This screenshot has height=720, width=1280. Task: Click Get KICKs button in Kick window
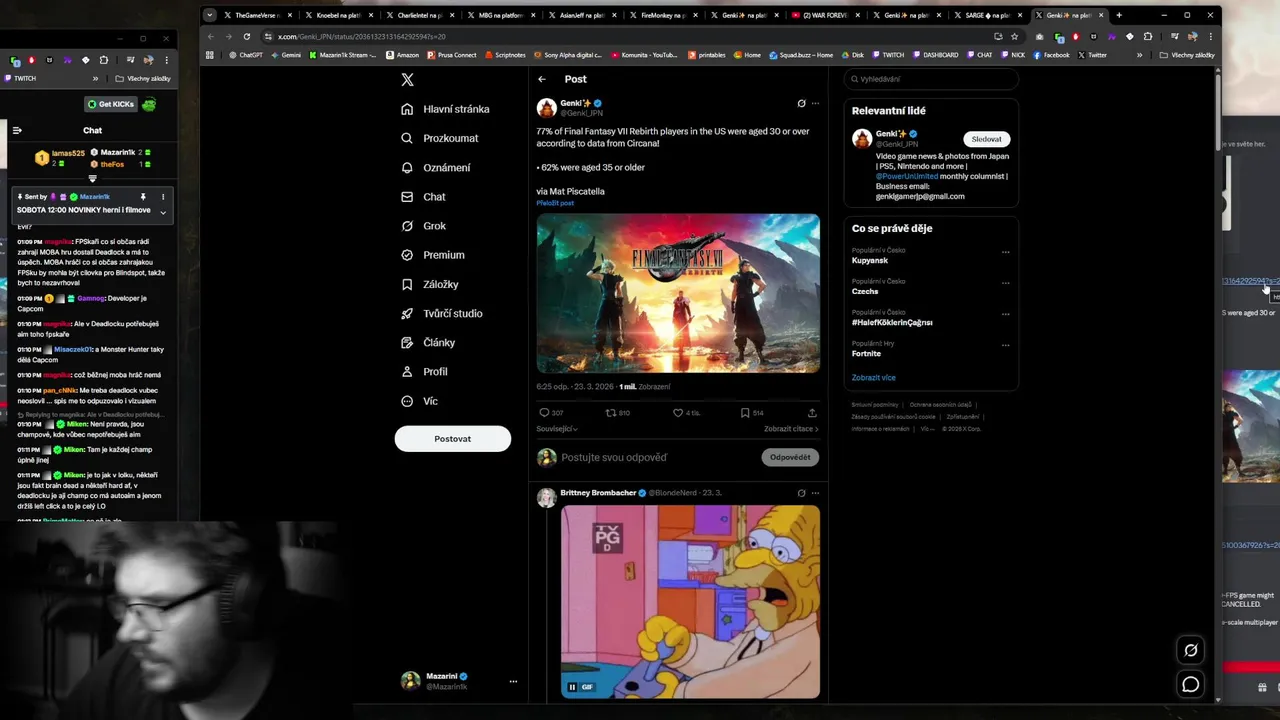click(x=110, y=104)
